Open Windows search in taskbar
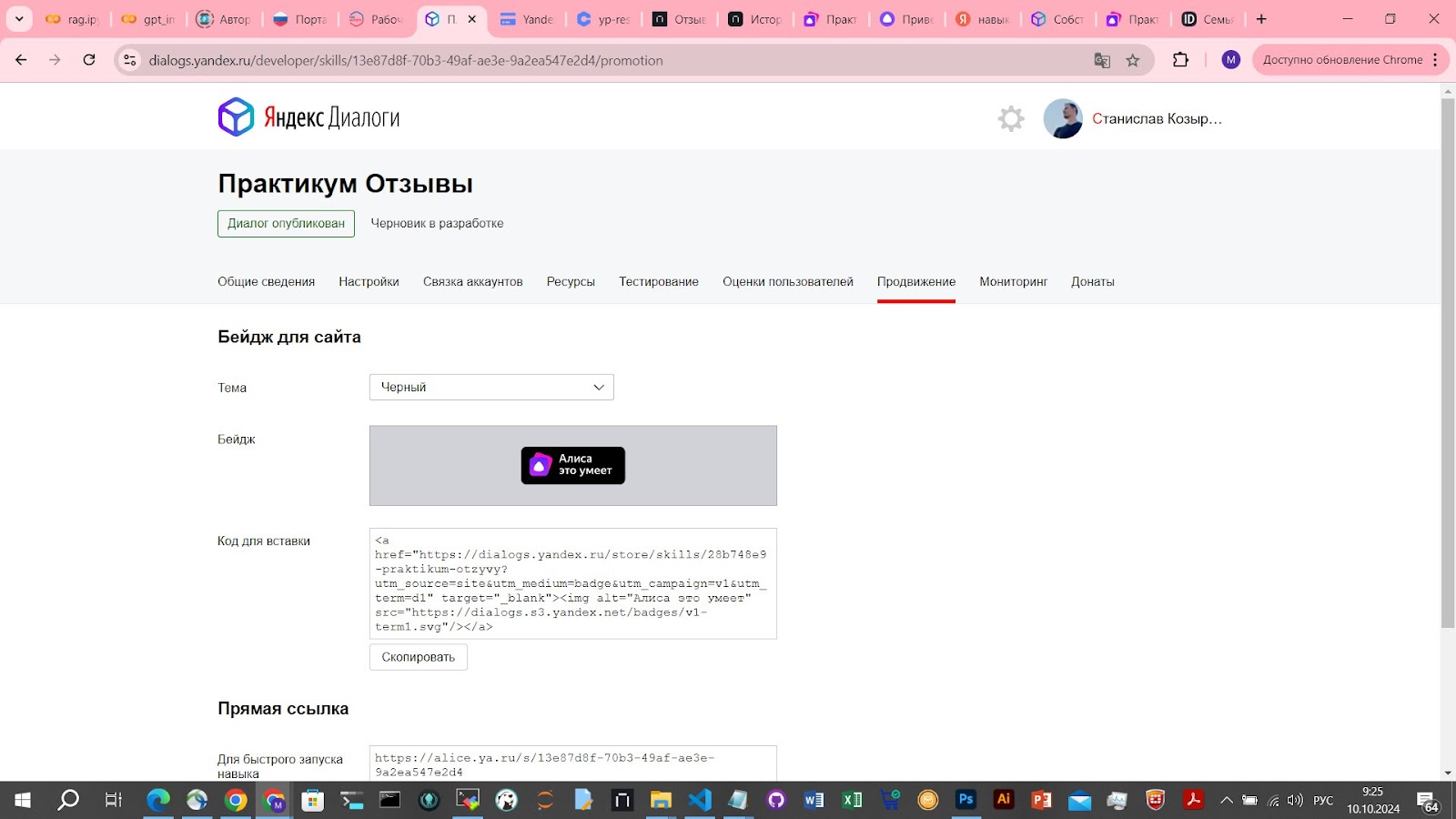This screenshot has height=819, width=1456. 68,800
